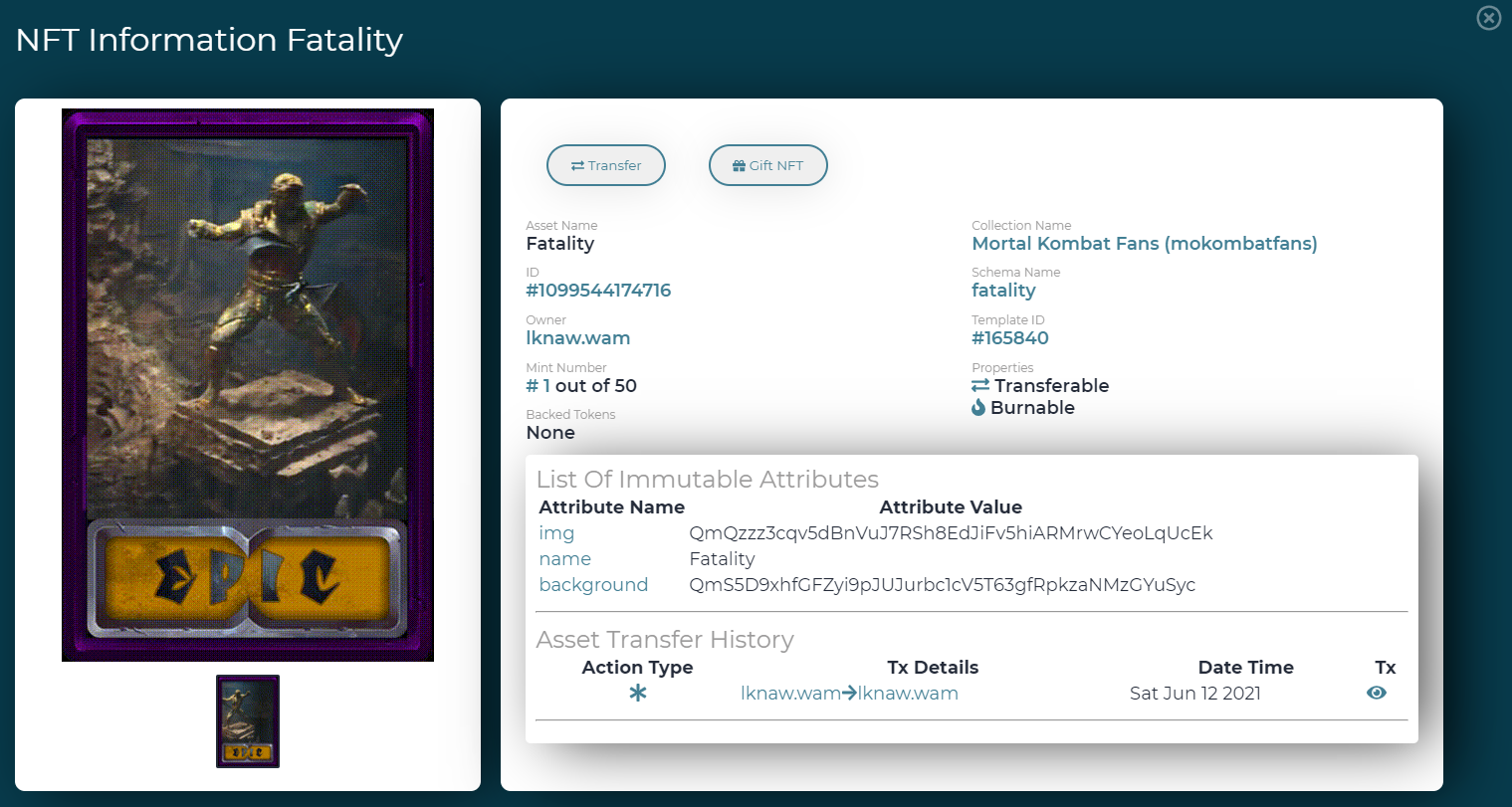Close the NFT Information dialog
Image resolution: width=1512 pixels, height=807 pixels.
(1488, 18)
